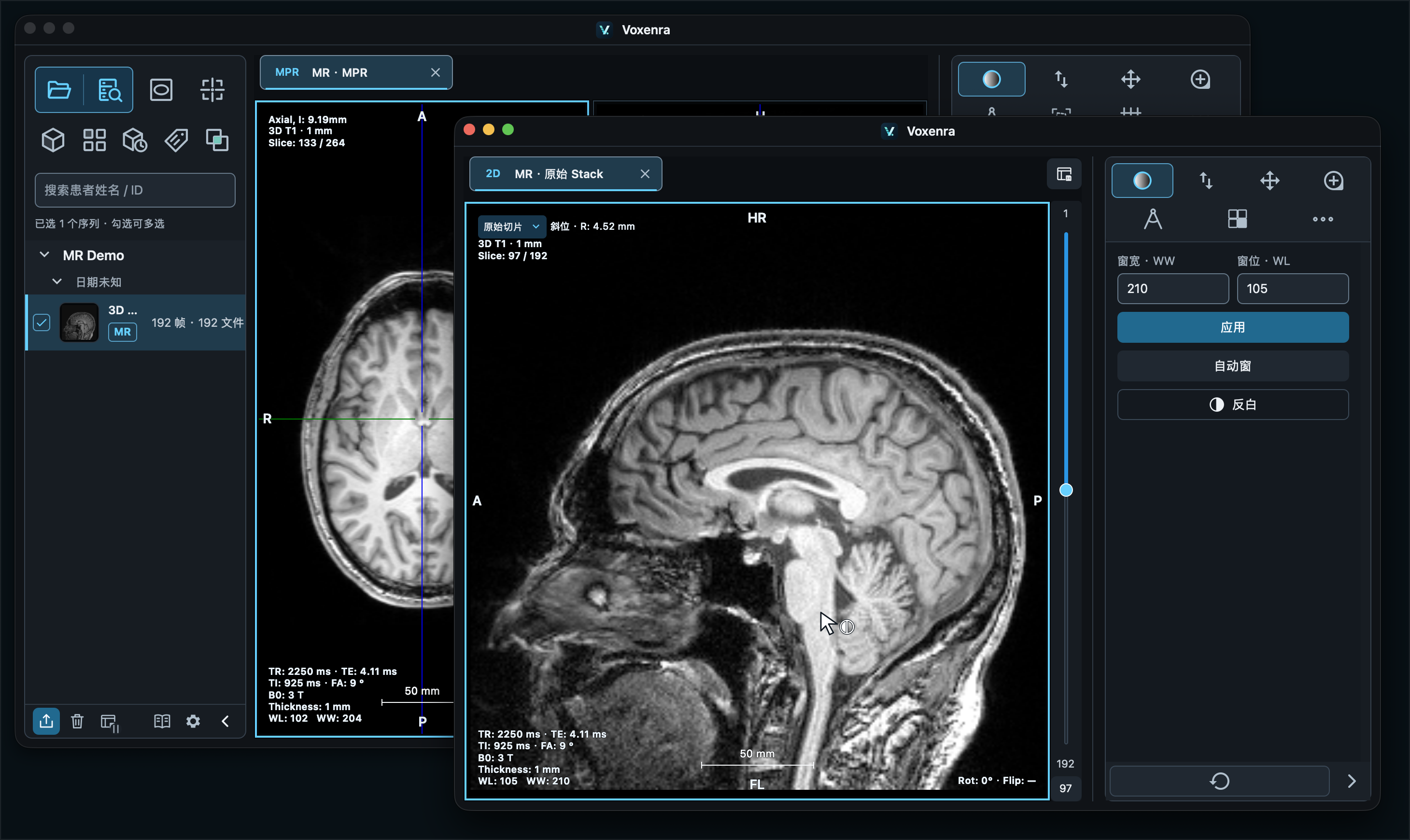The width and height of the screenshot is (1410, 840).
Task: Open the 原始切片 dropdown in viewport
Action: (x=511, y=226)
